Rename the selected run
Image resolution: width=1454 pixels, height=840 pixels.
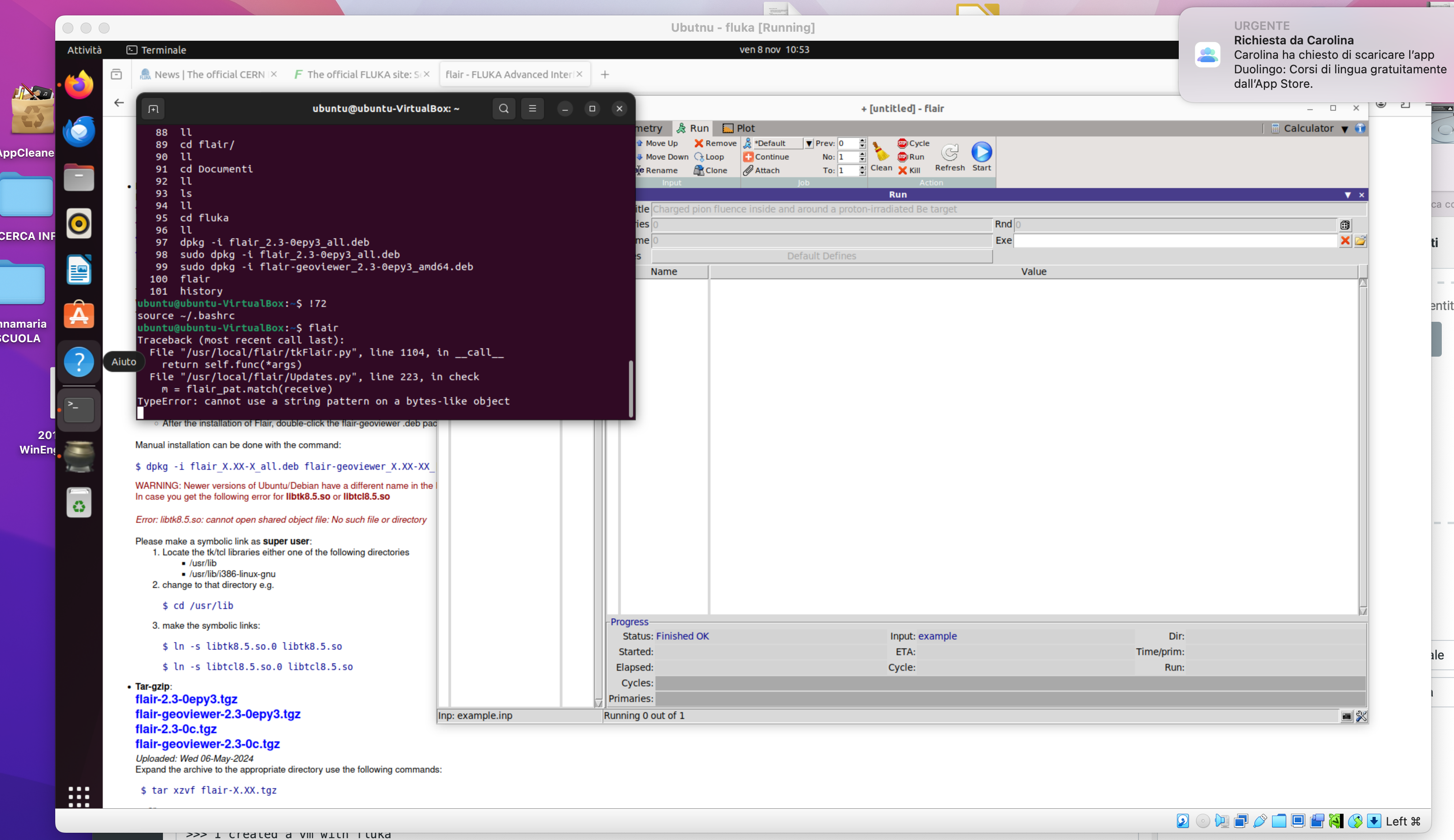656,170
